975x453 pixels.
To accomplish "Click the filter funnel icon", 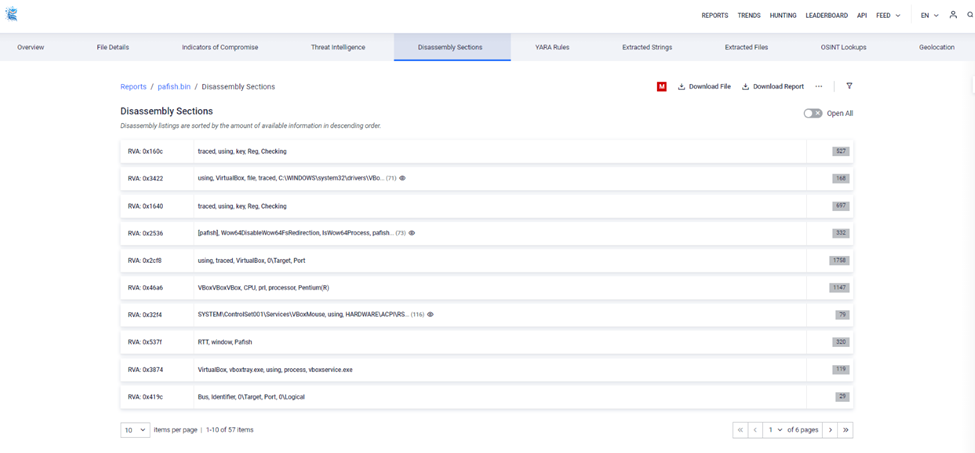I will tap(849, 87).
